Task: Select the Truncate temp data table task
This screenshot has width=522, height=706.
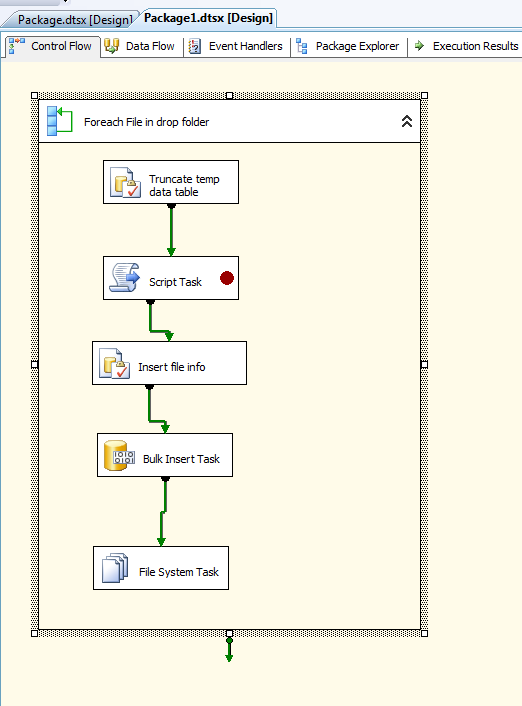Action: tap(171, 182)
